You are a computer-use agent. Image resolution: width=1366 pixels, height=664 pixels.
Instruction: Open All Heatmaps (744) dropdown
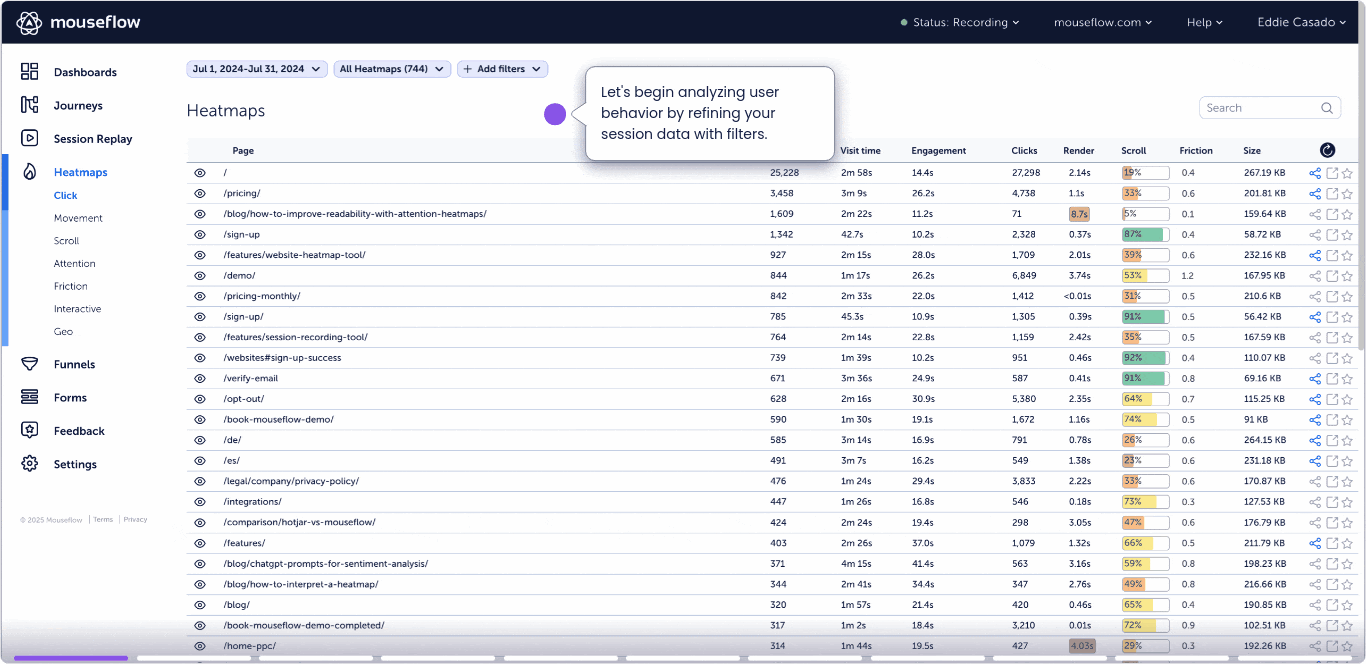coord(392,69)
